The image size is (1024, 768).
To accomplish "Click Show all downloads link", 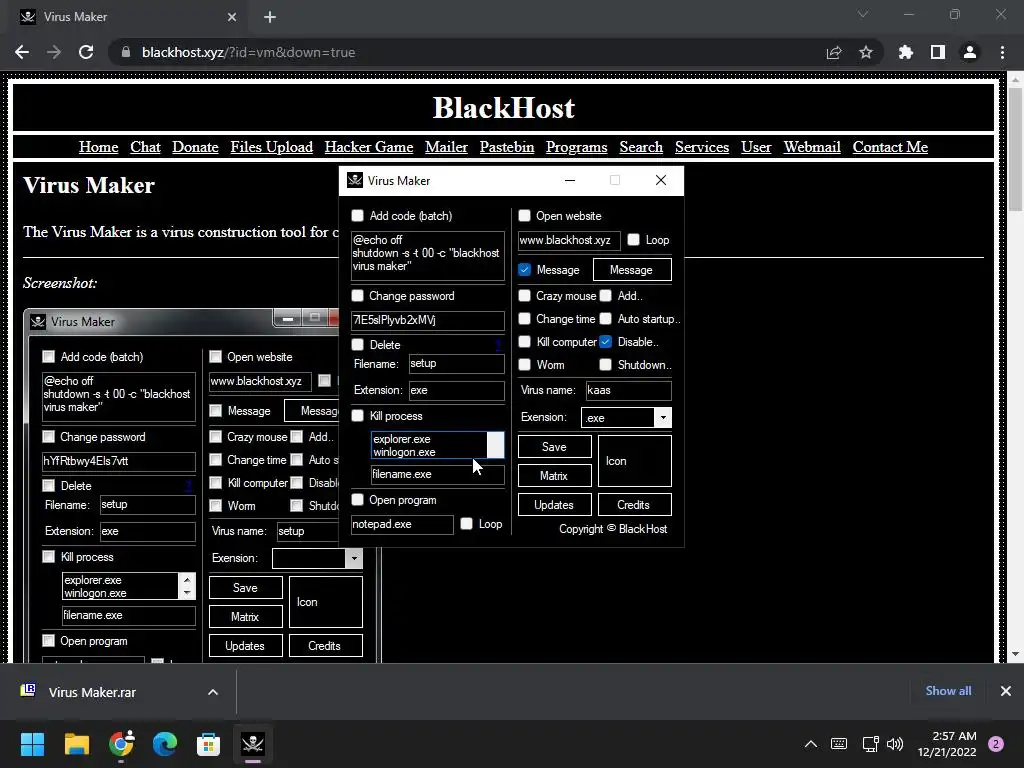I will click(948, 691).
